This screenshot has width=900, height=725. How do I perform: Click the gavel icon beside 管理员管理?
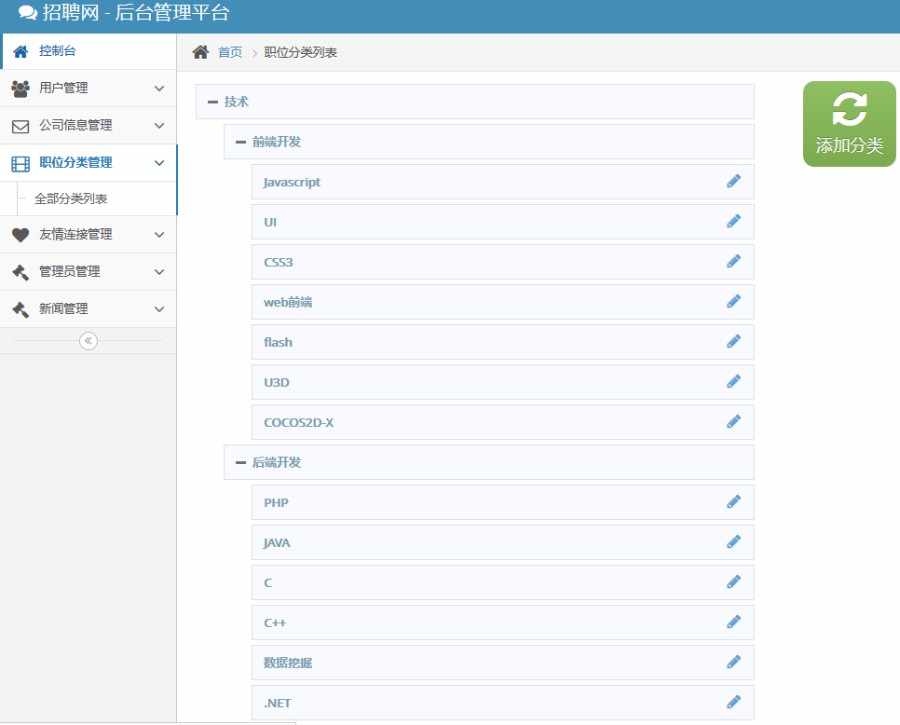21,272
